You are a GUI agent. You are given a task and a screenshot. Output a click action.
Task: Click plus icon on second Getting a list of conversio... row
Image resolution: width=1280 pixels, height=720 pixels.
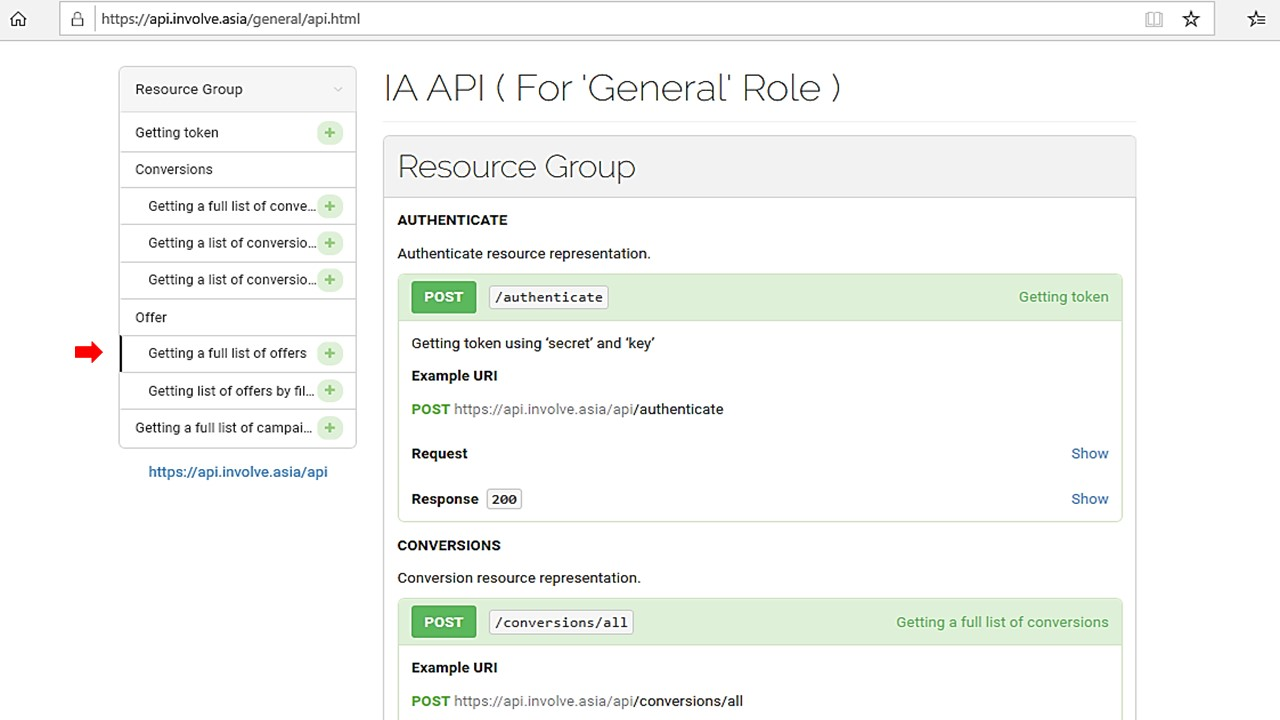tap(330, 280)
